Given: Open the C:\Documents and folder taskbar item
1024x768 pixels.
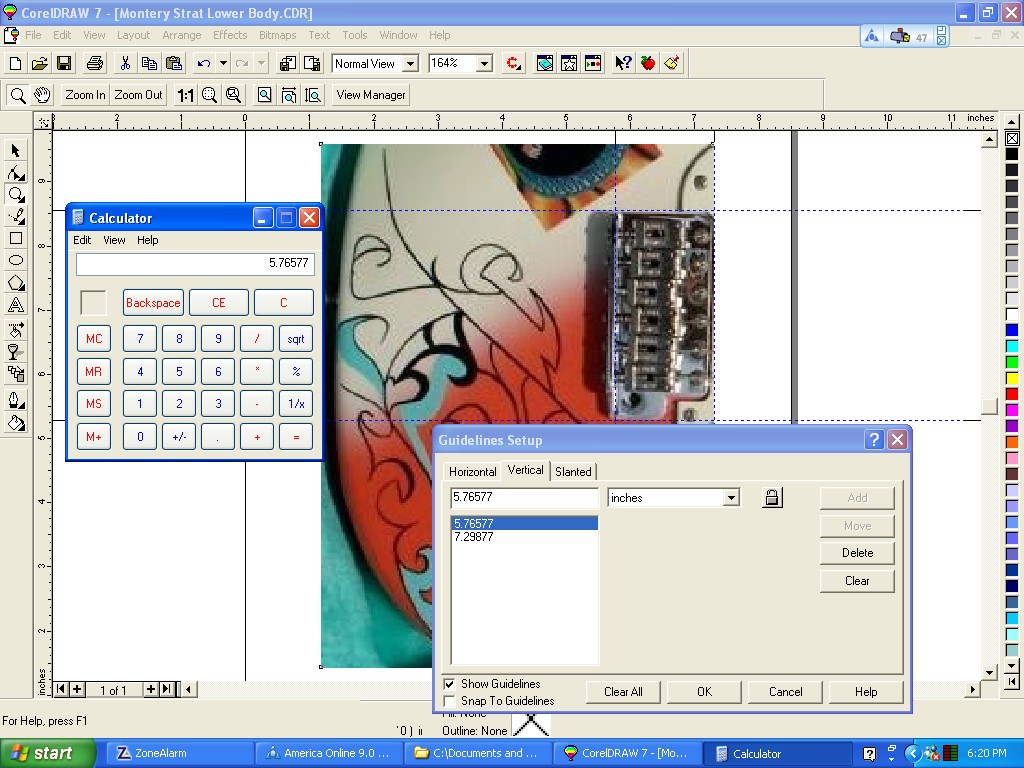Looking at the screenshot, I should pyautogui.click(x=477, y=753).
